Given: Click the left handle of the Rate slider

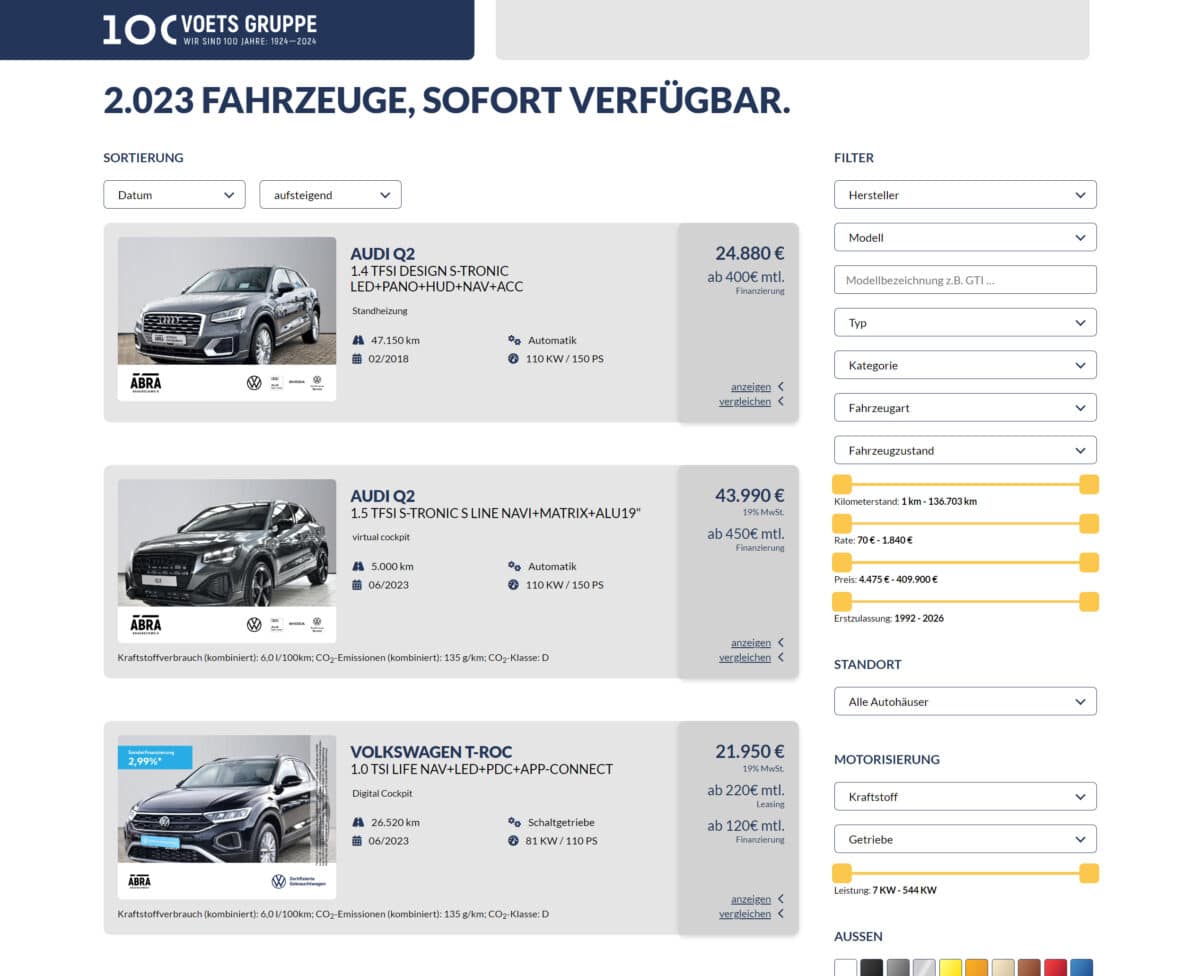Looking at the screenshot, I should 842,523.
